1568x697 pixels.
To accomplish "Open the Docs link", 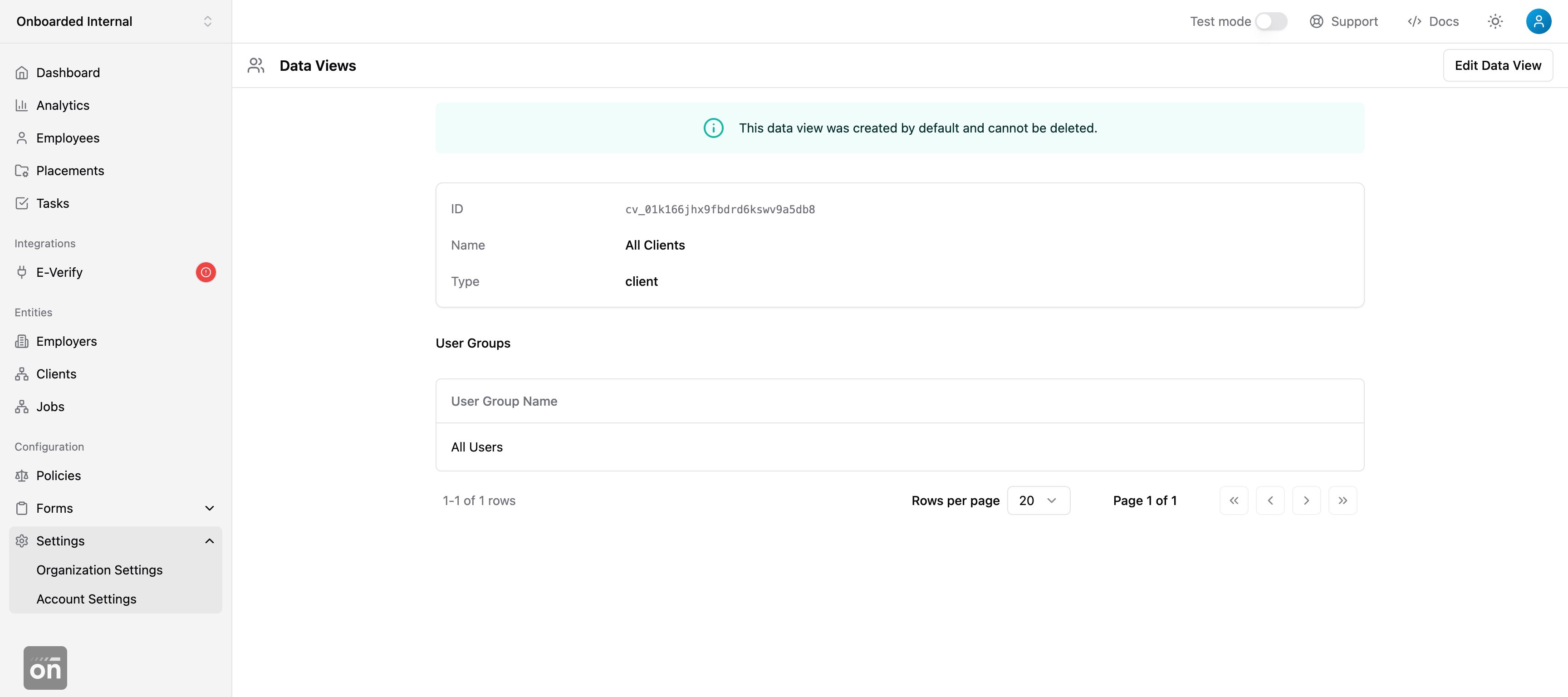I will click(x=1433, y=21).
